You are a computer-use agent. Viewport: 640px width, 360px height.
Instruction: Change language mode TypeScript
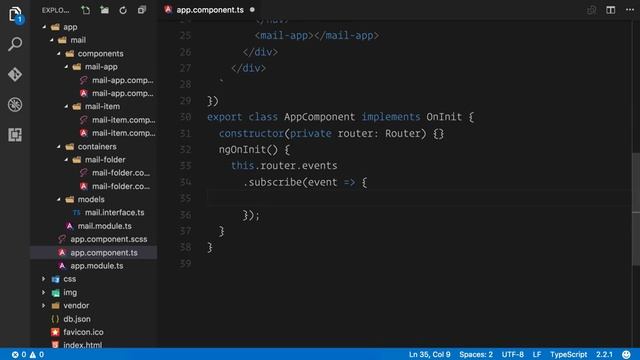pos(569,354)
